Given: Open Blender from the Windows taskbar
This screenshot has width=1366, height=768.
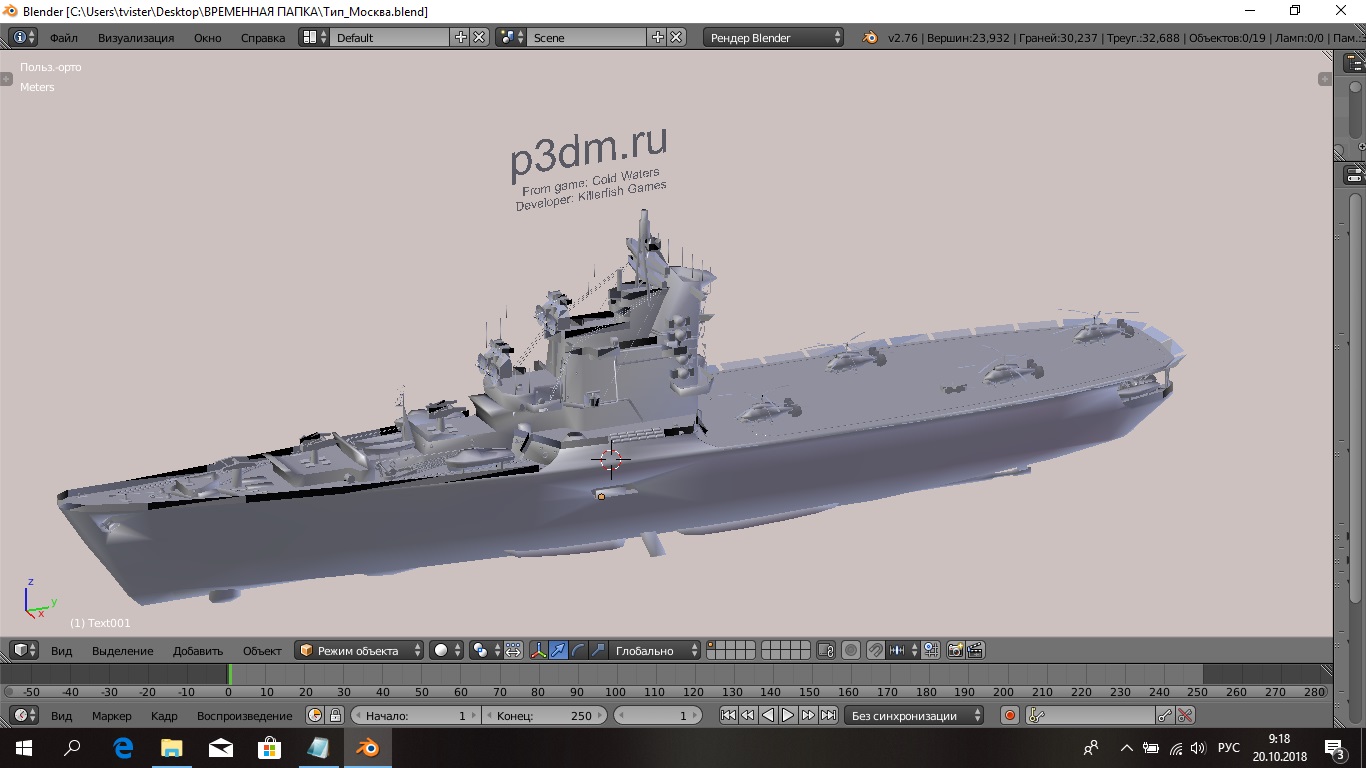Looking at the screenshot, I should pos(368,748).
